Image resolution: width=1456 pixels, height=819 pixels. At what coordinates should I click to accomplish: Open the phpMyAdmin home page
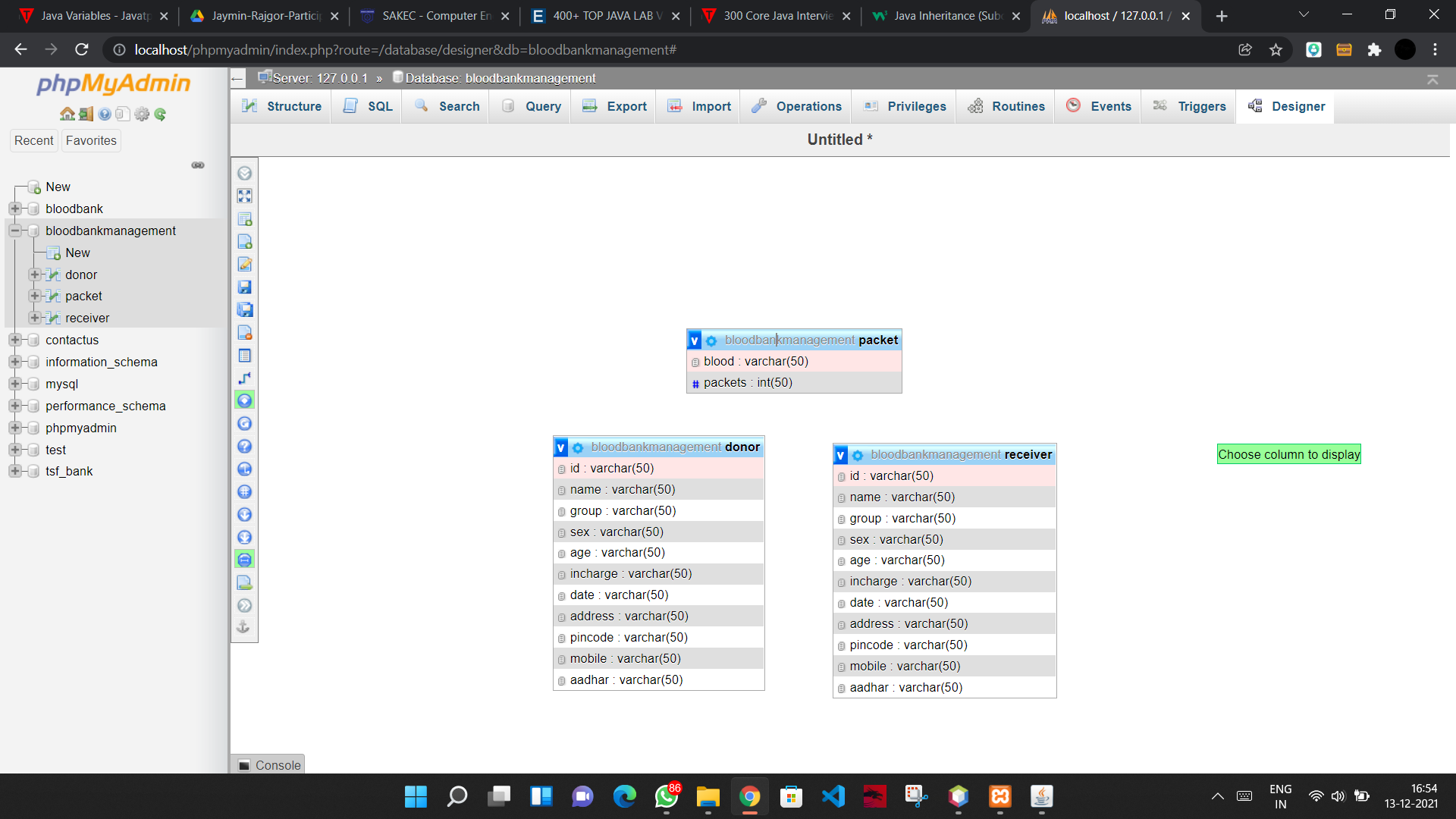(67, 114)
